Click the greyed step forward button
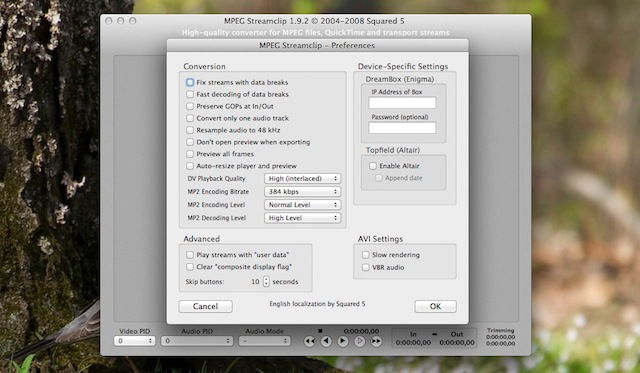 [x=360, y=341]
